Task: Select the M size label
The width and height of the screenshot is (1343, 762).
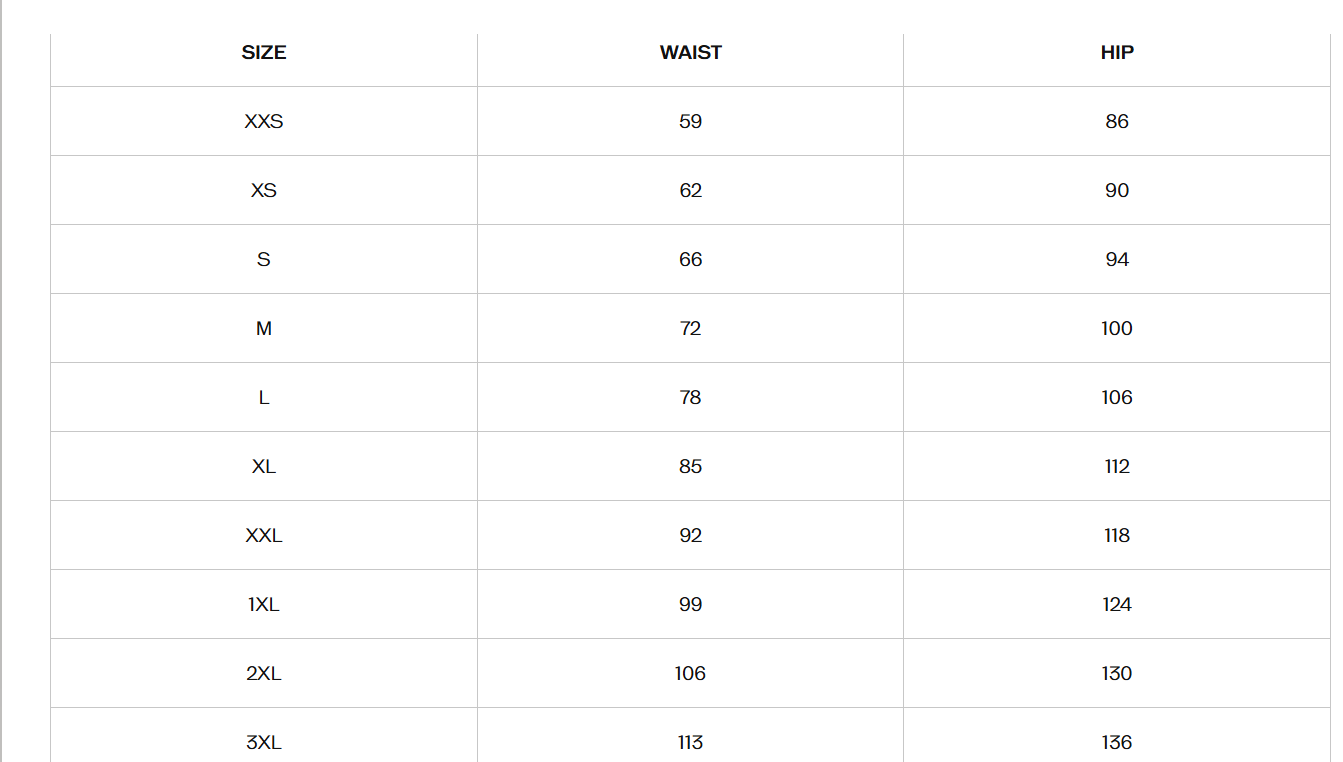Action: point(264,329)
